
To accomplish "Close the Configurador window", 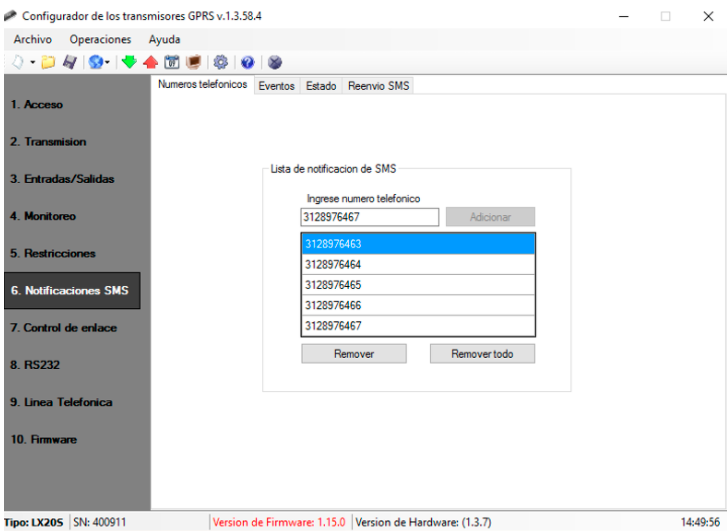I will coord(708,17).
